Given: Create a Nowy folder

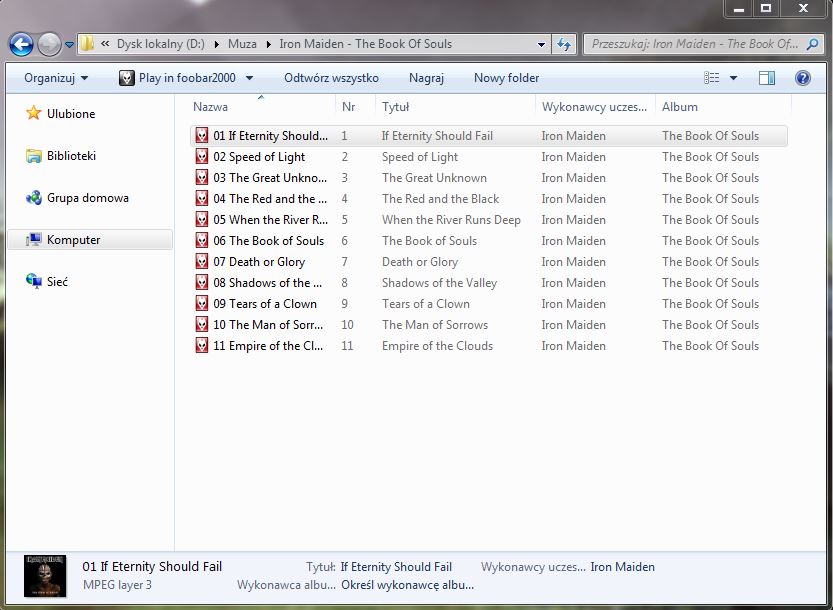Looking at the screenshot, I should [x=506, y=78].
